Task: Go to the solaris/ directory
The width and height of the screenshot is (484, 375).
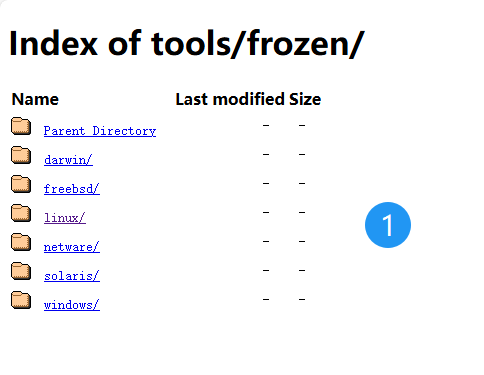Action: pos(72,276)
